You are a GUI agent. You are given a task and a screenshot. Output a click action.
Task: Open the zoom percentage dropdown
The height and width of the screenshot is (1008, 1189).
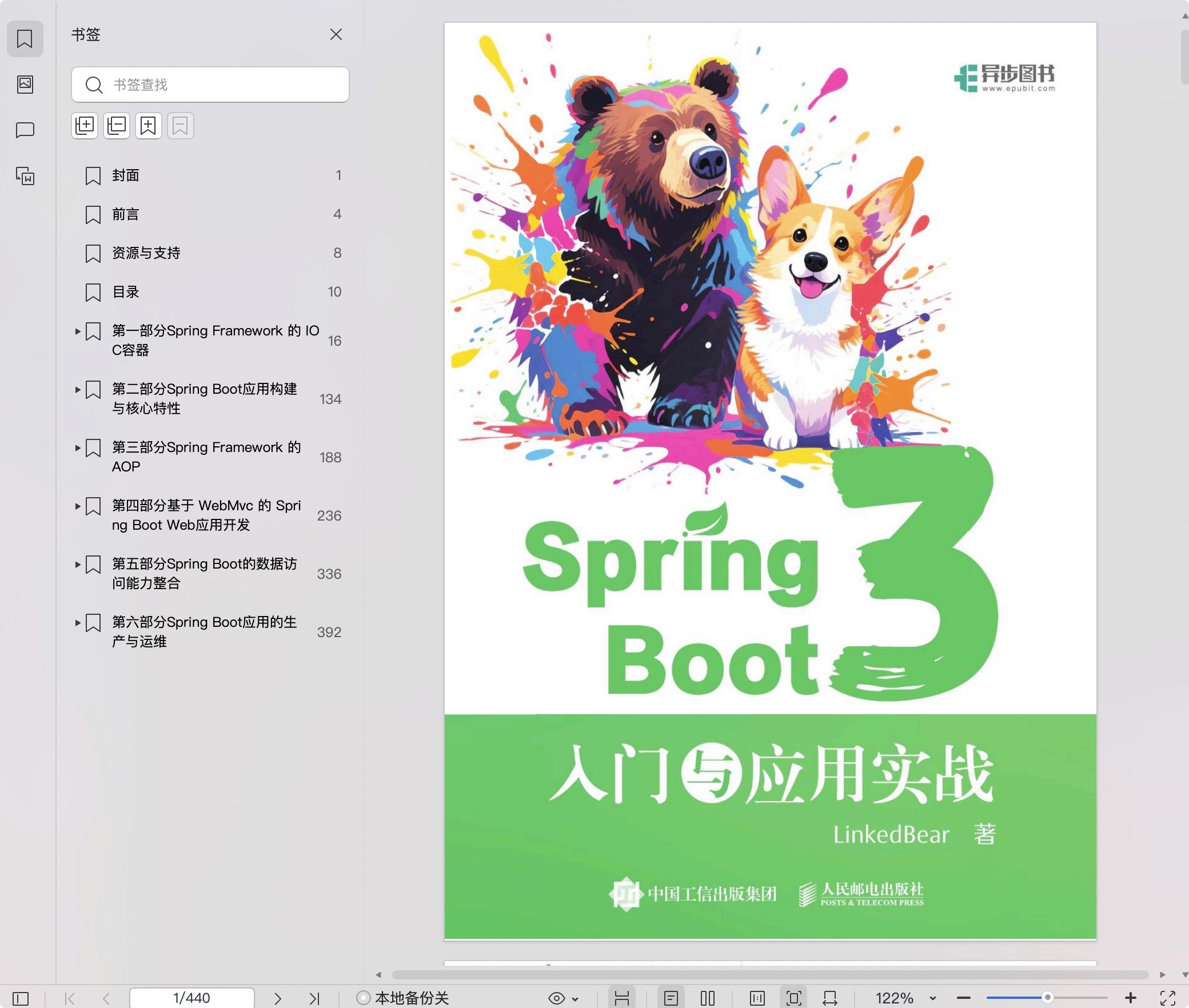(x=932, y=999)
